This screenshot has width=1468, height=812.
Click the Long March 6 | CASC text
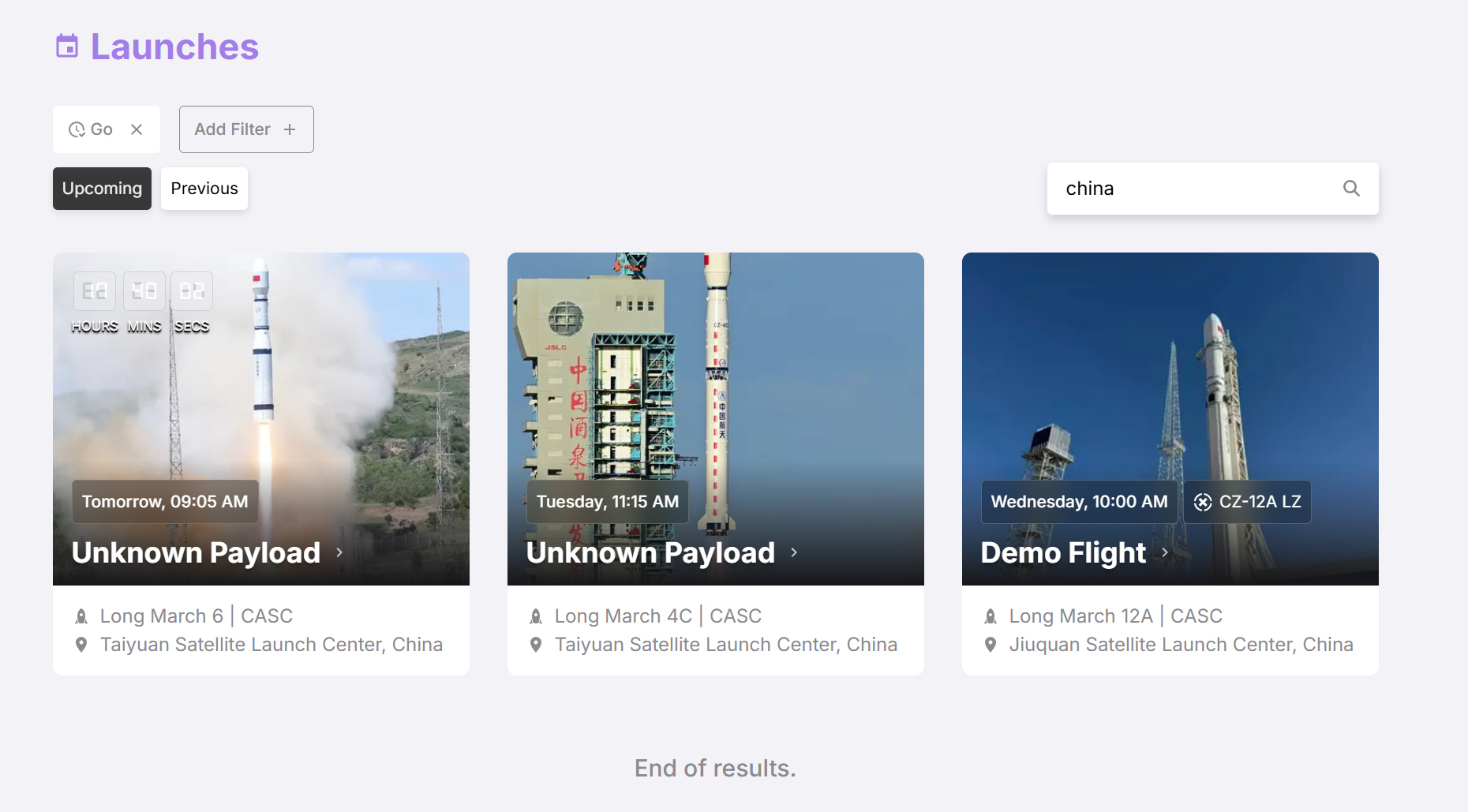click(197, 616)
